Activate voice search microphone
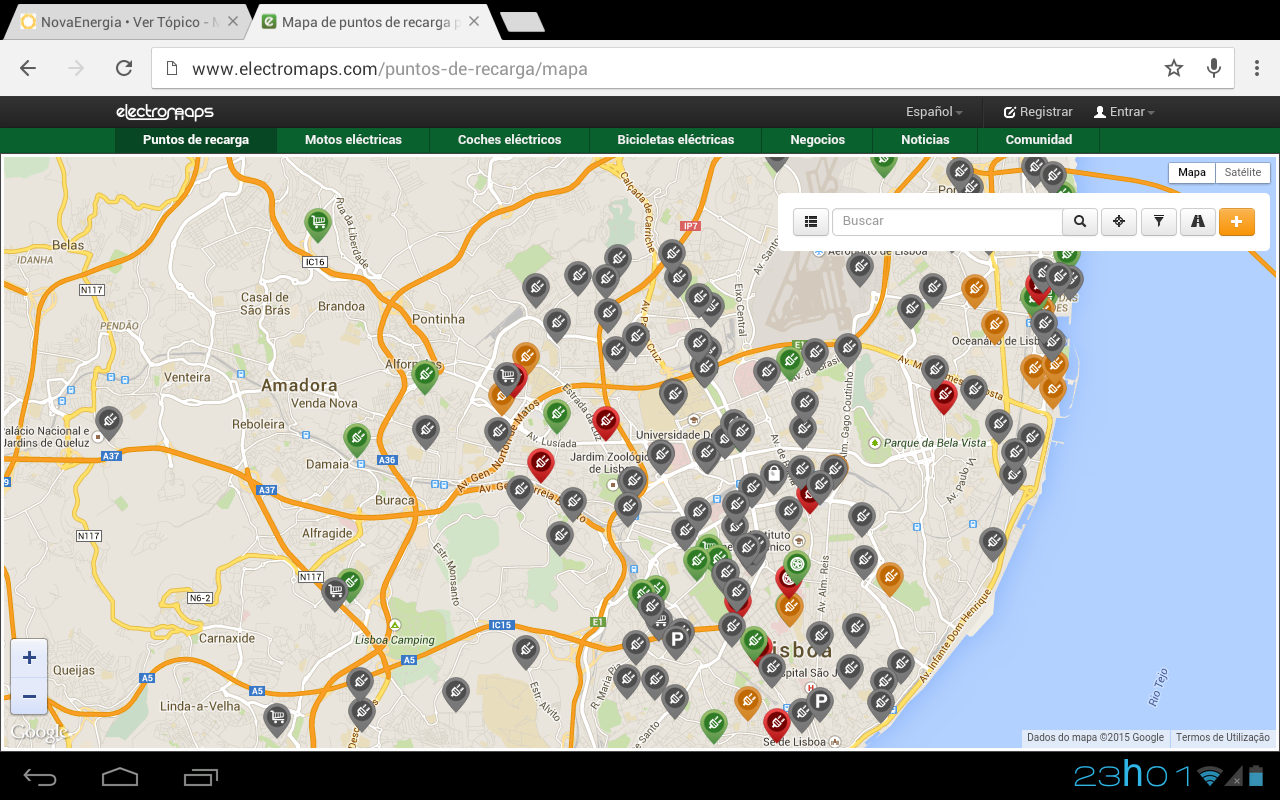This screenshot has width=1280, height=800. click(1214, 68)
